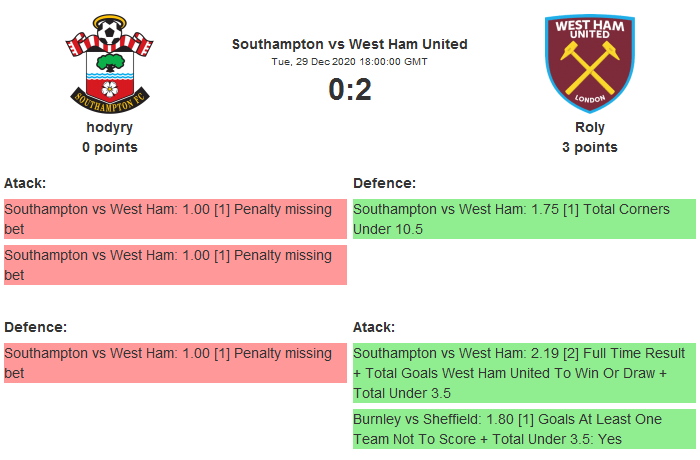700x460 pixels.
Task: Click the 29 Dec 2020 match date
Action: point(349,61)
